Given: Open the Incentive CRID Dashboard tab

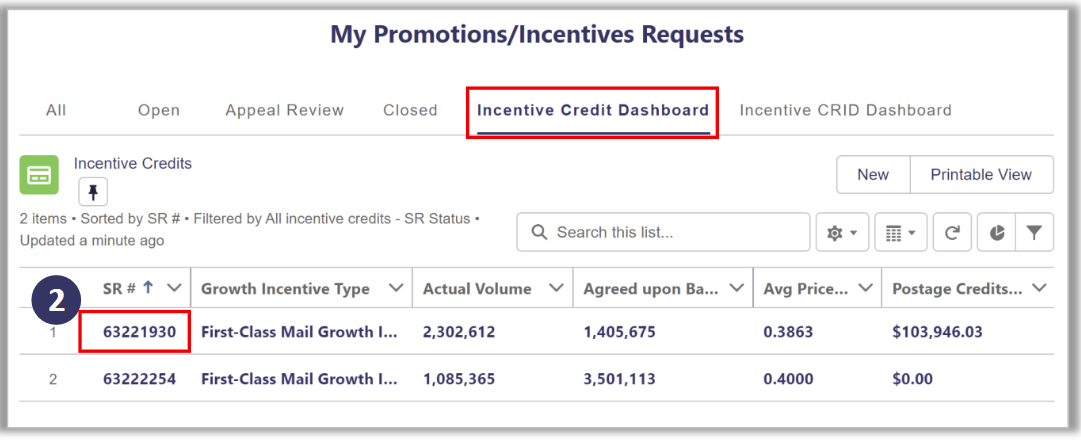Looking at the screenshot, I should [x=845, y=110].
